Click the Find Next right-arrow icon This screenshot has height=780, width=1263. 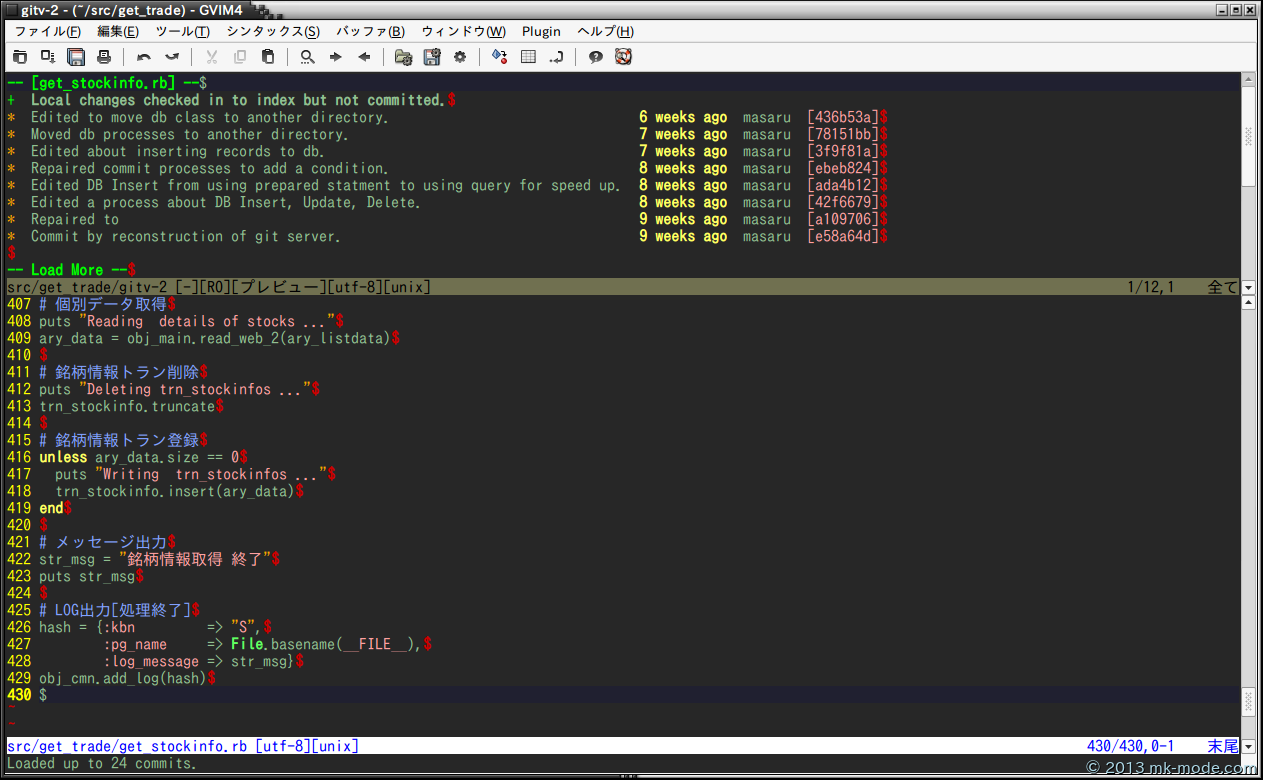click(x=336, y=57)
